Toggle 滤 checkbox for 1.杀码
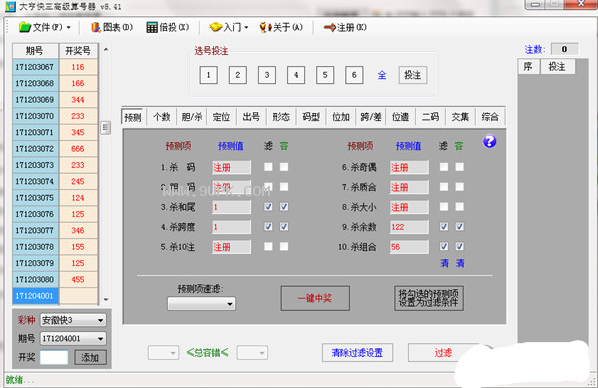This screenshot has height=388, width=598. 268,167
